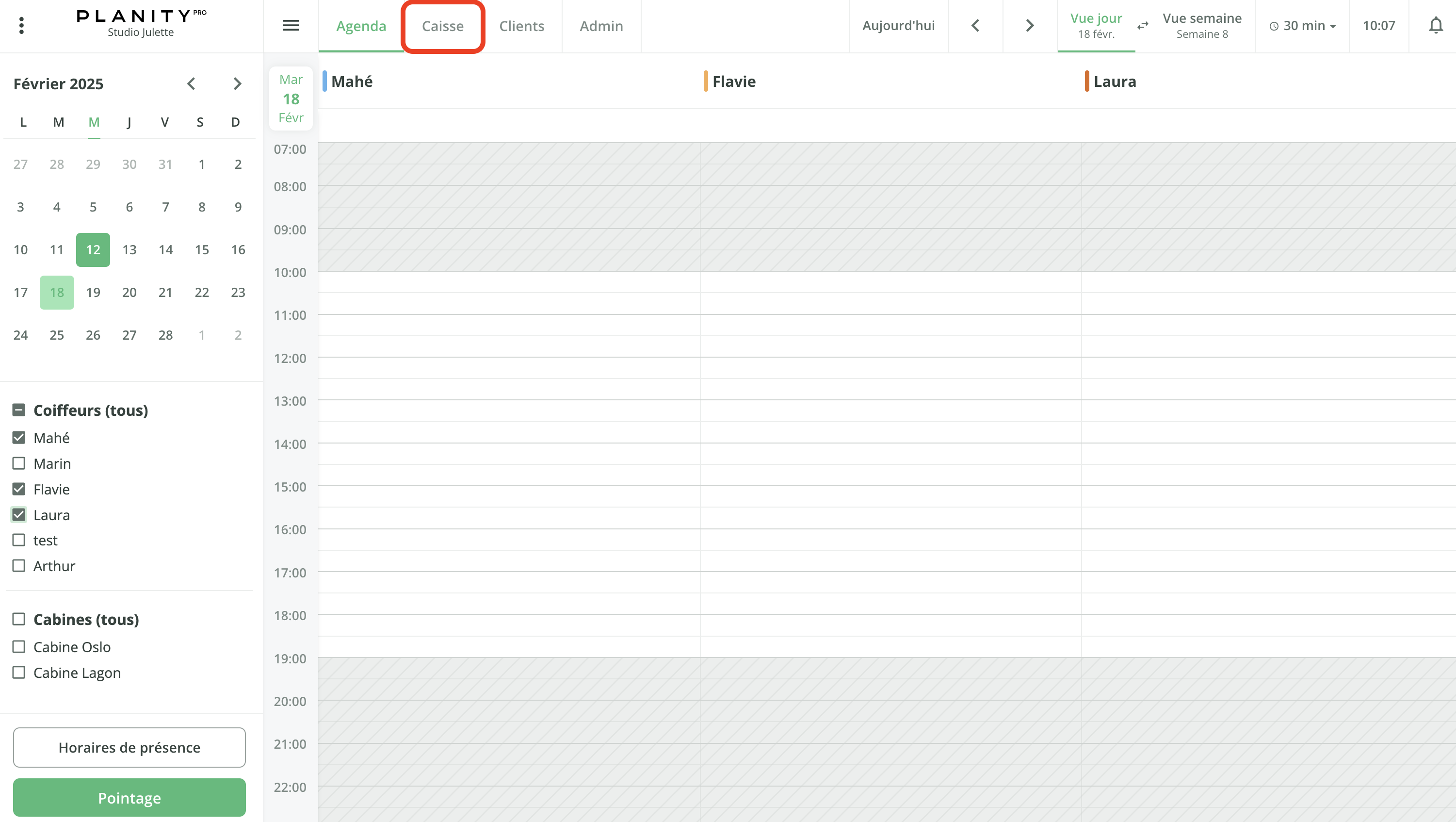Click the Mar 18 Févr date badge
This screenshot has width=1456, height=822.
click(x=291, y=99)
